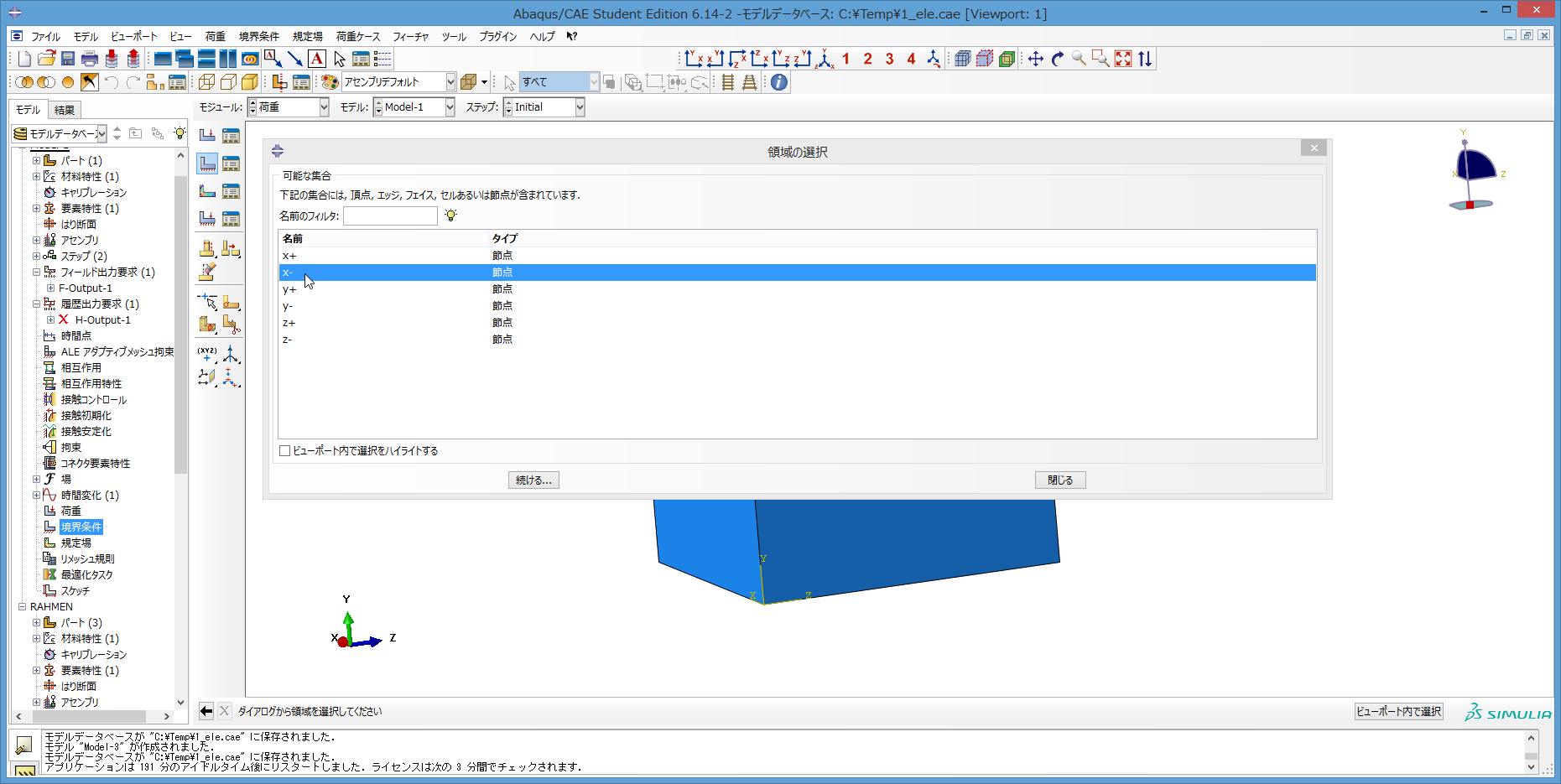Open the ビューポート menu
Viewport: 1561px width, 784px height.
[x=134, y=36]
